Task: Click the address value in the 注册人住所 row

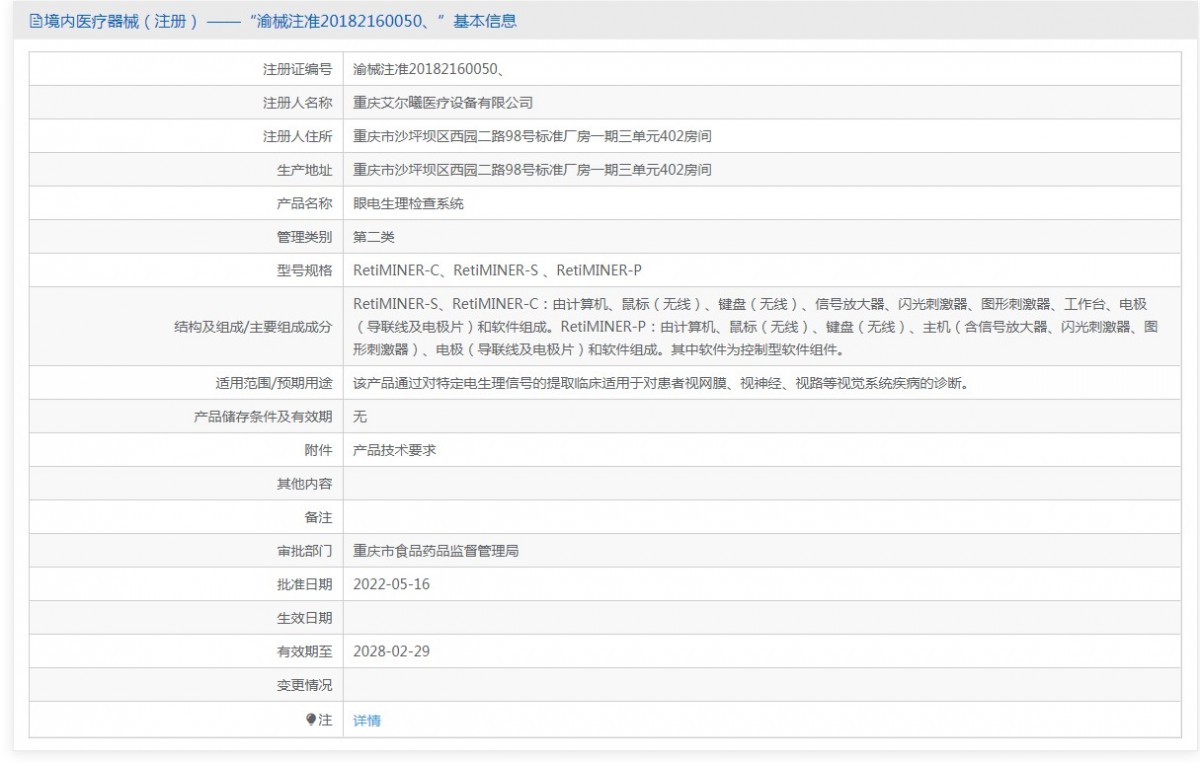Action: pyautogui.click(x=532, y=136)
